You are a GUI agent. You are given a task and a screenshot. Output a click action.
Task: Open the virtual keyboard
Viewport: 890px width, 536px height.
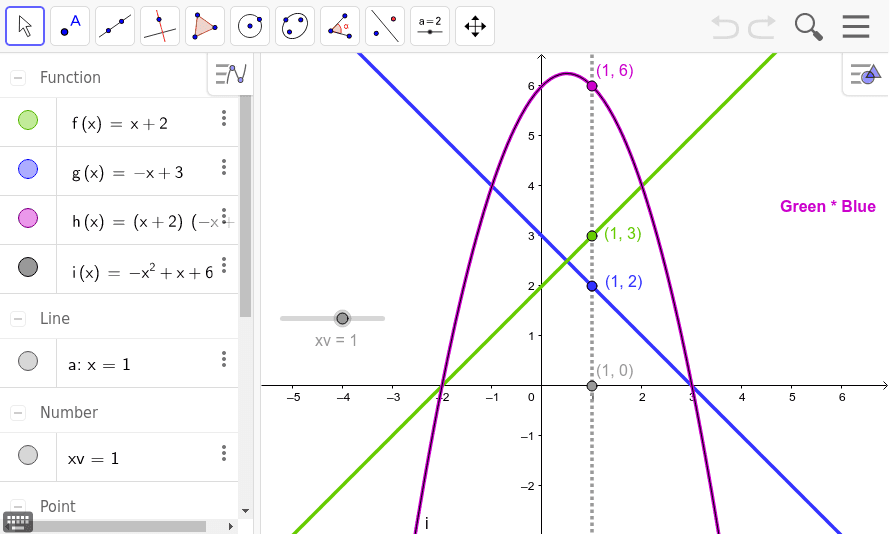18,521
